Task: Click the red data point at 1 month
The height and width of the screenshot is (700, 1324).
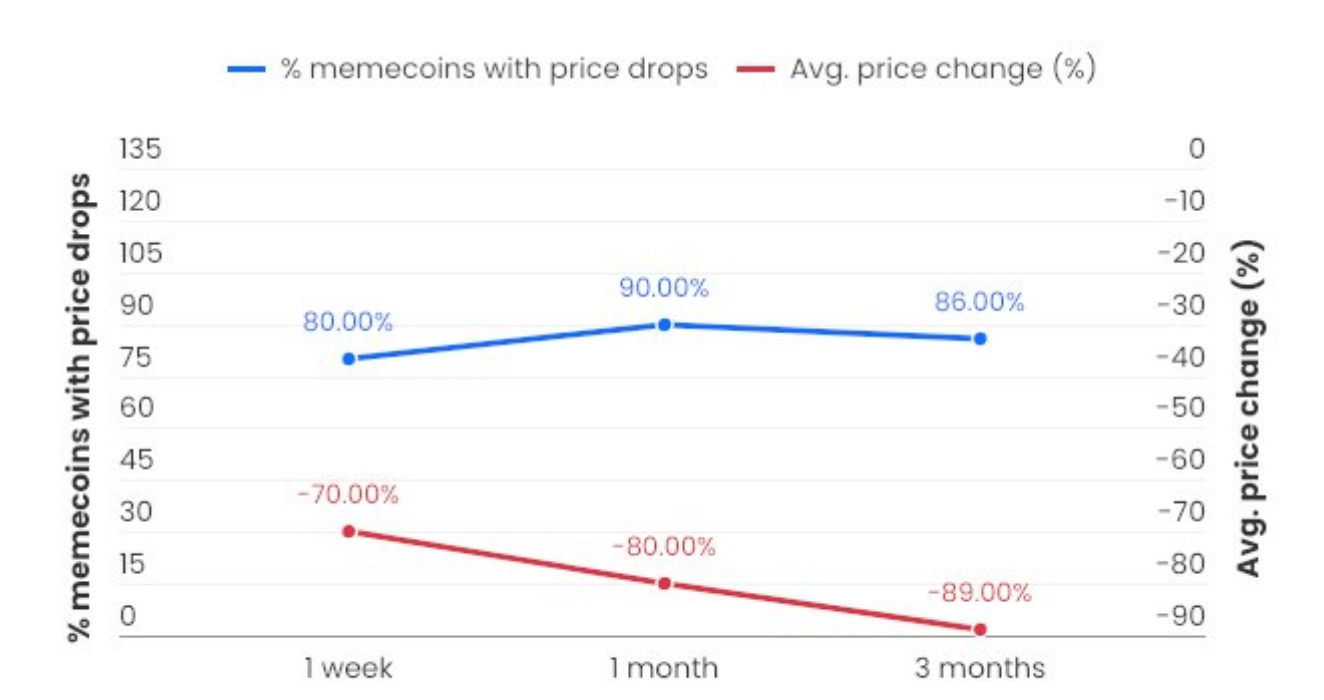Action: click(x=664, y=583)
